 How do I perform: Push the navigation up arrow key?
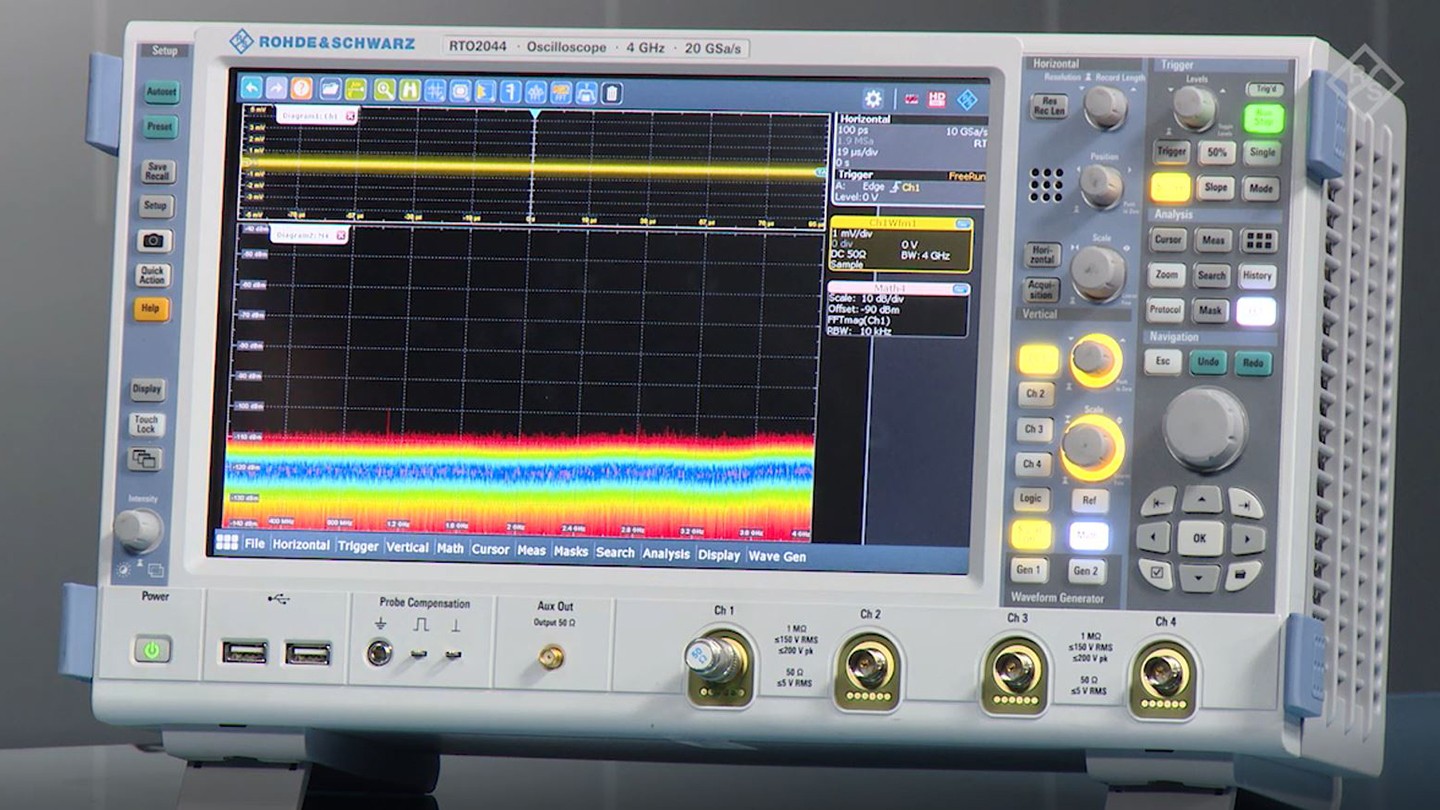(1202, 500)
